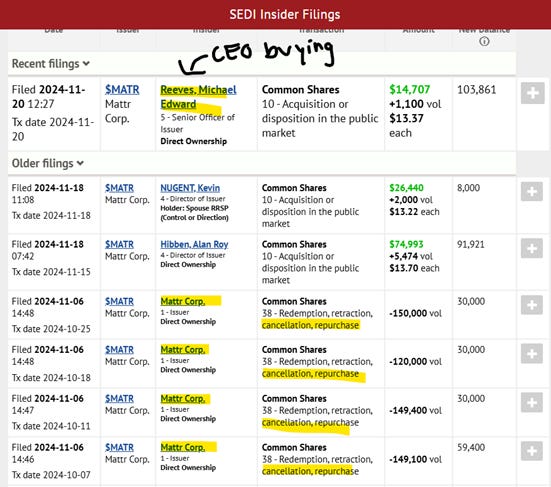Viewport: 551px width, 487px height.
Task: Select the $13.22 each price
Action: click(414, 212)
